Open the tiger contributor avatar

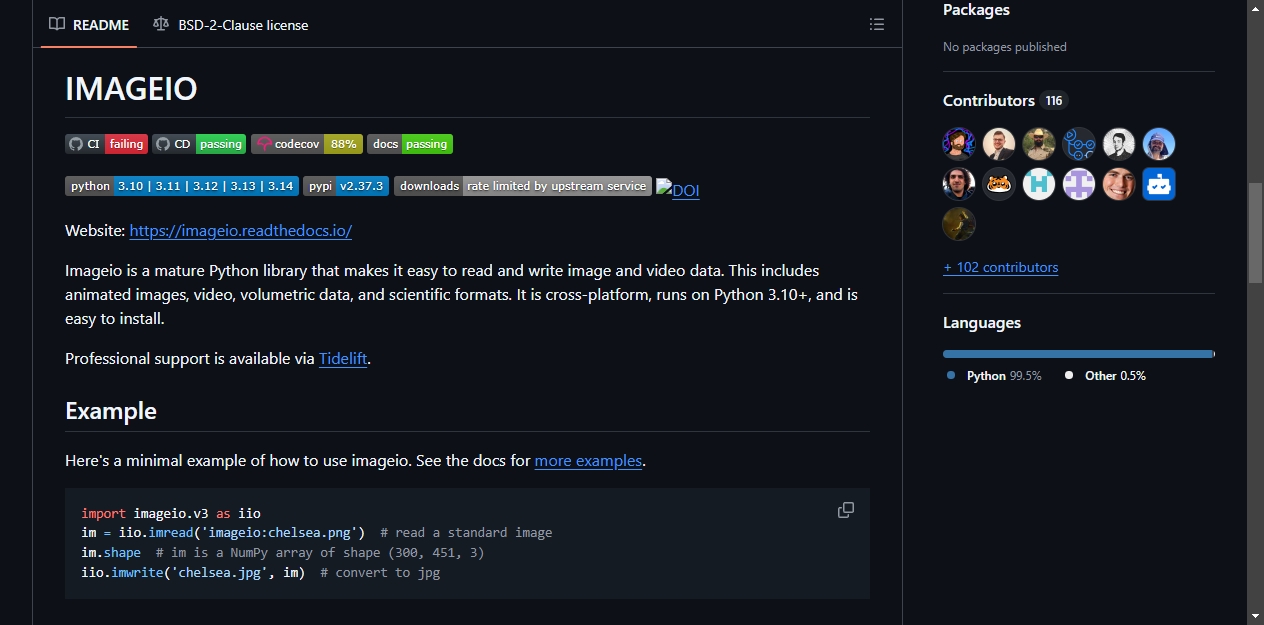point(999,184)
